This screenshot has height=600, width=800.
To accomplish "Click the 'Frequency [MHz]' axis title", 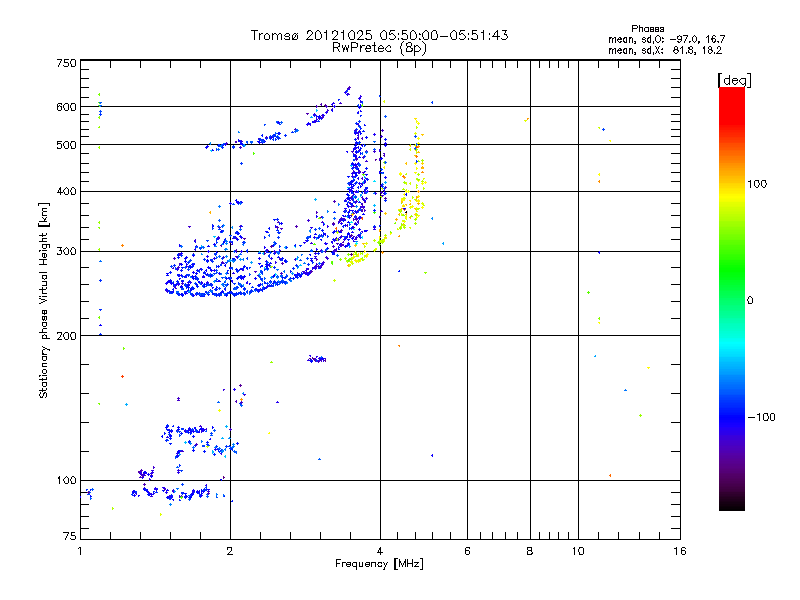I will (x=379, y=564).
